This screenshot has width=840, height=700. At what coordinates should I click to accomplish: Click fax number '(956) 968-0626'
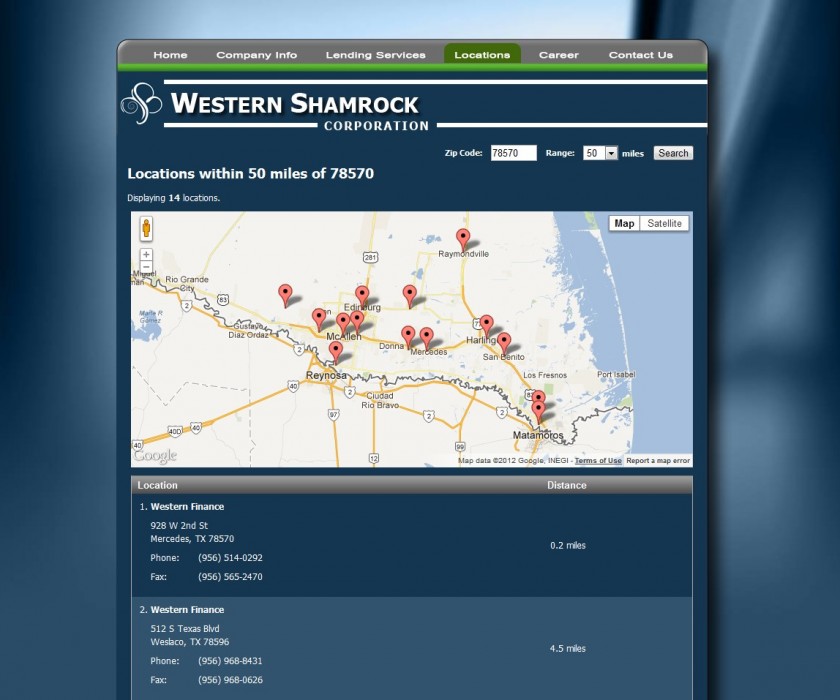click(230, 680)
